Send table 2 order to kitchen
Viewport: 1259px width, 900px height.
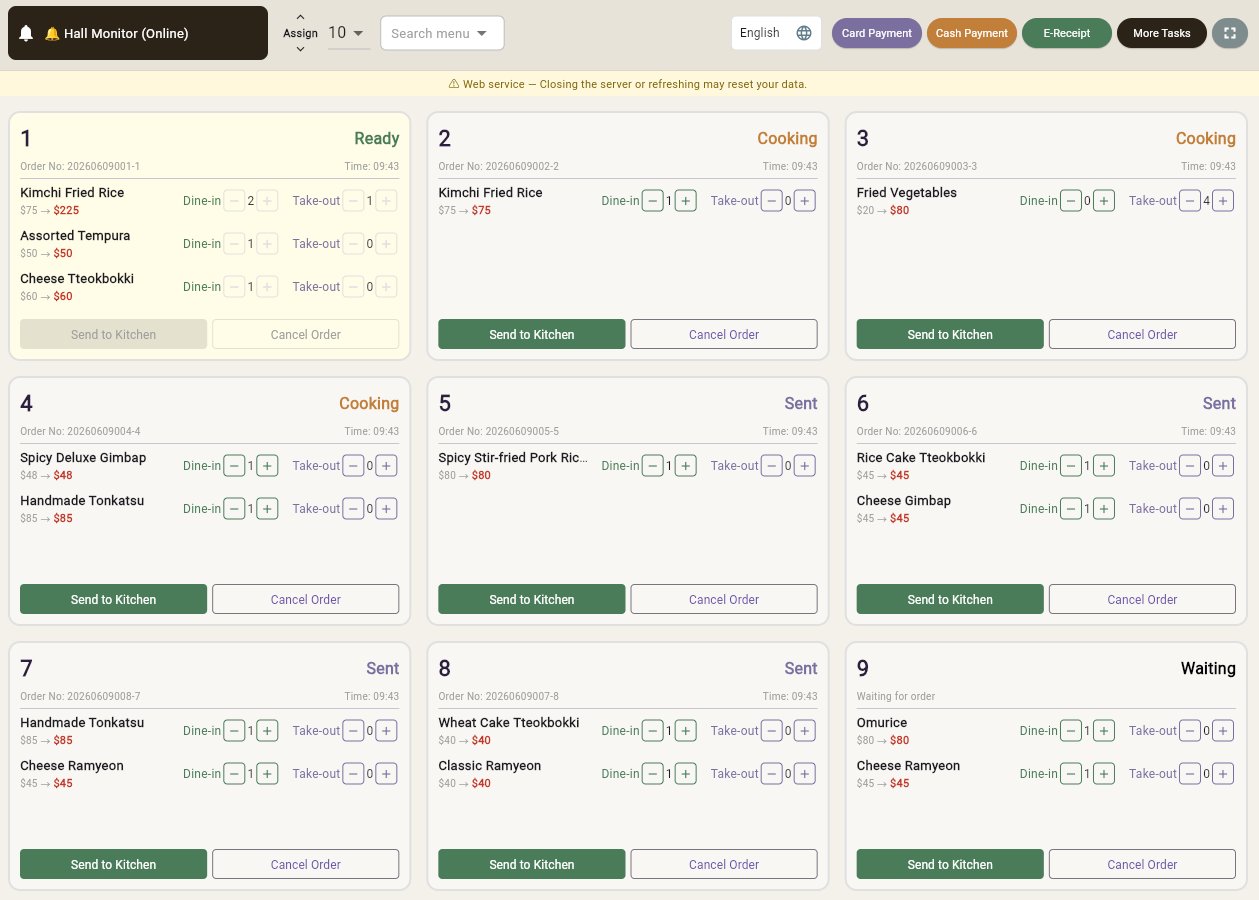(x=532, y=334)
